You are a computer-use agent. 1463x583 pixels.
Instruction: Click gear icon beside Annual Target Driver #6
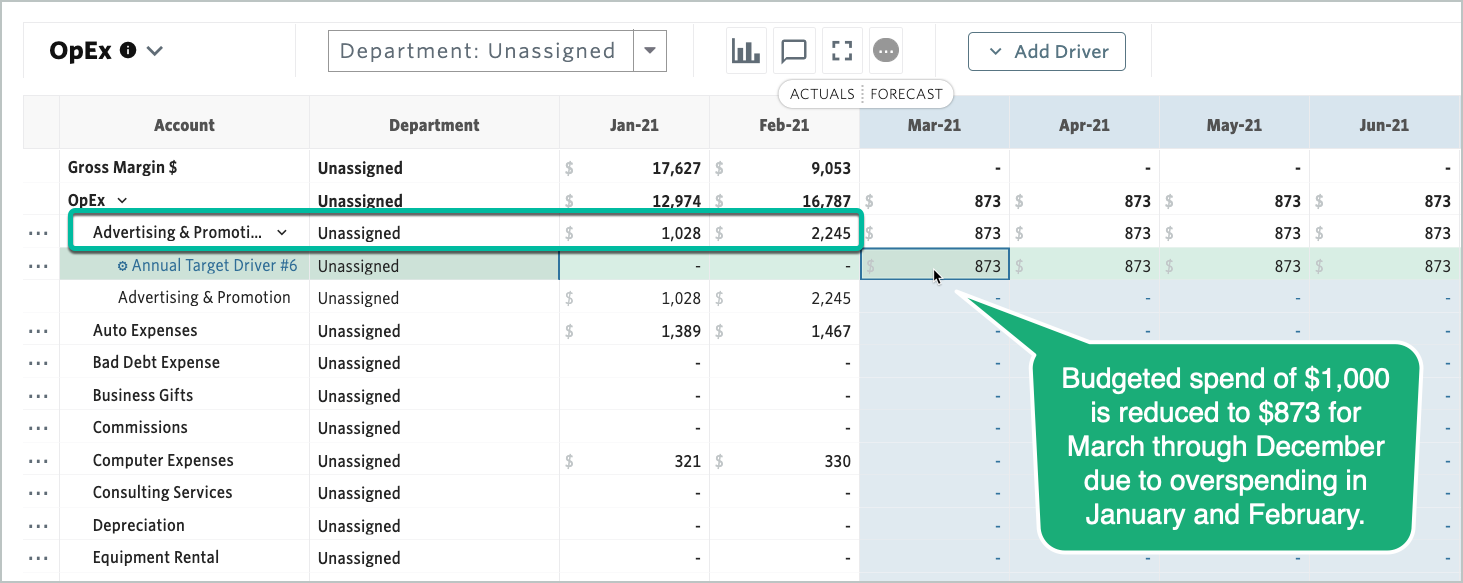[x=123, y=266]
